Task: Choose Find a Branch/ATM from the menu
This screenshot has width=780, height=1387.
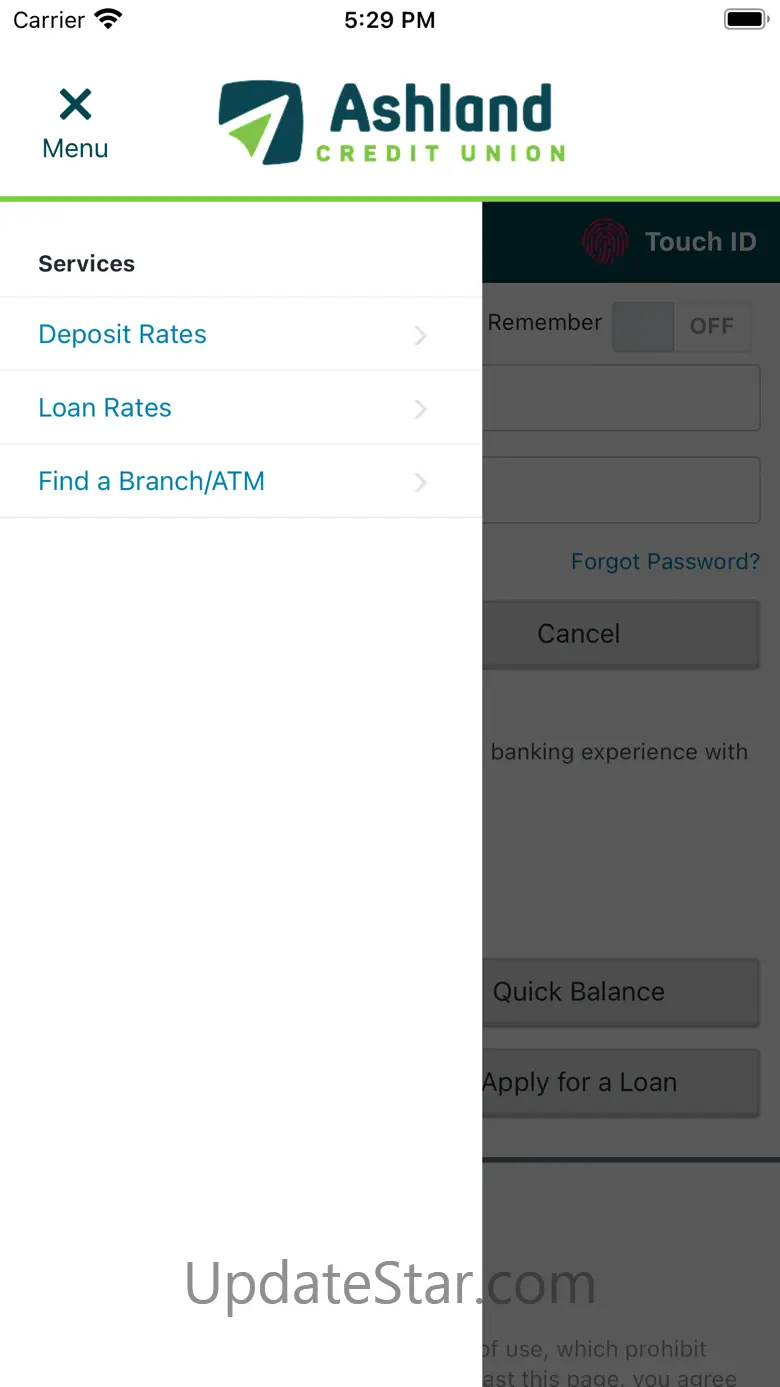Action: (x=151, y=481)
